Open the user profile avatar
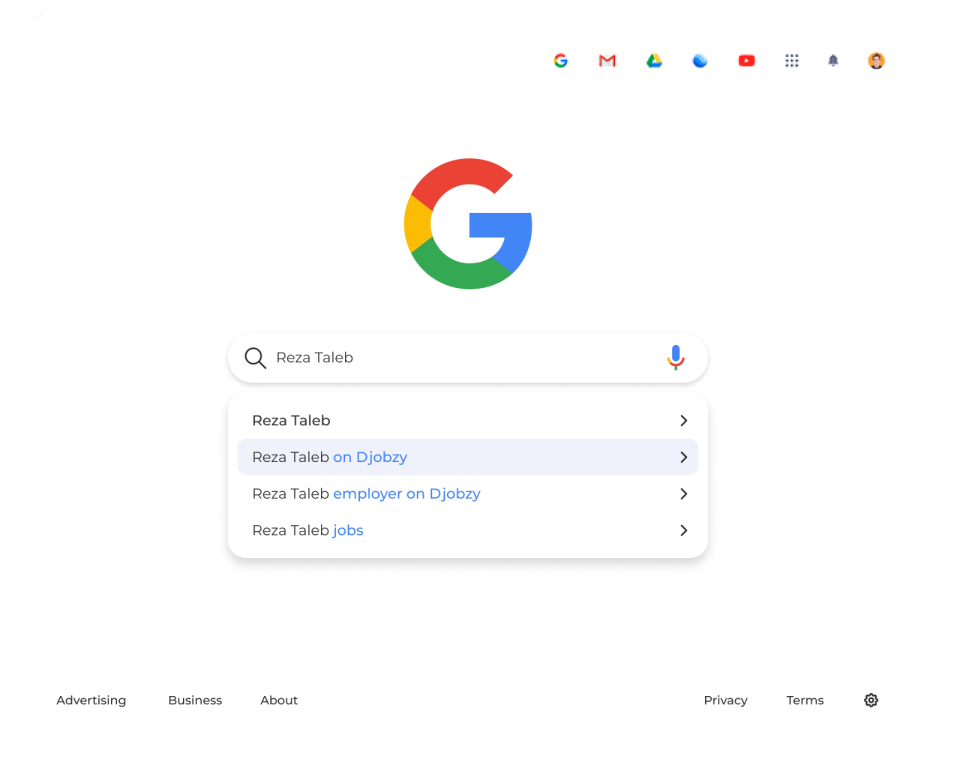Viewport: 960px width, 780px height. [876, 61]
